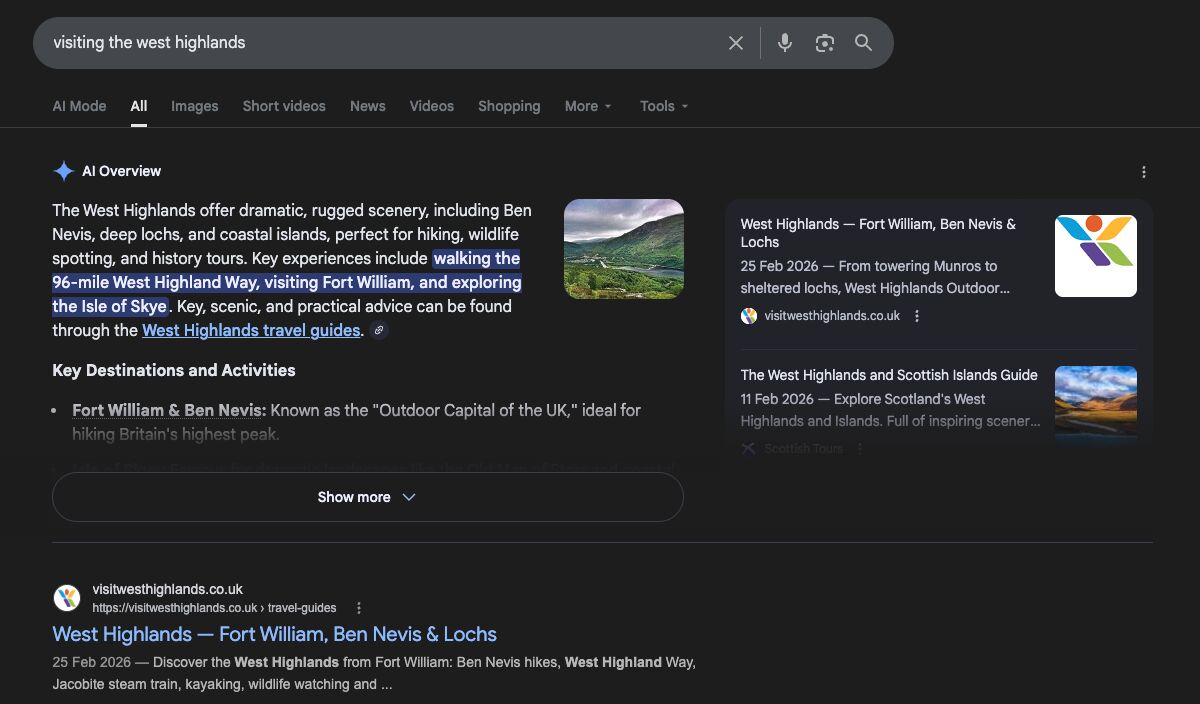
Task: Open AI Overview three-dot options menu
Action: (x=1144, y=172)
